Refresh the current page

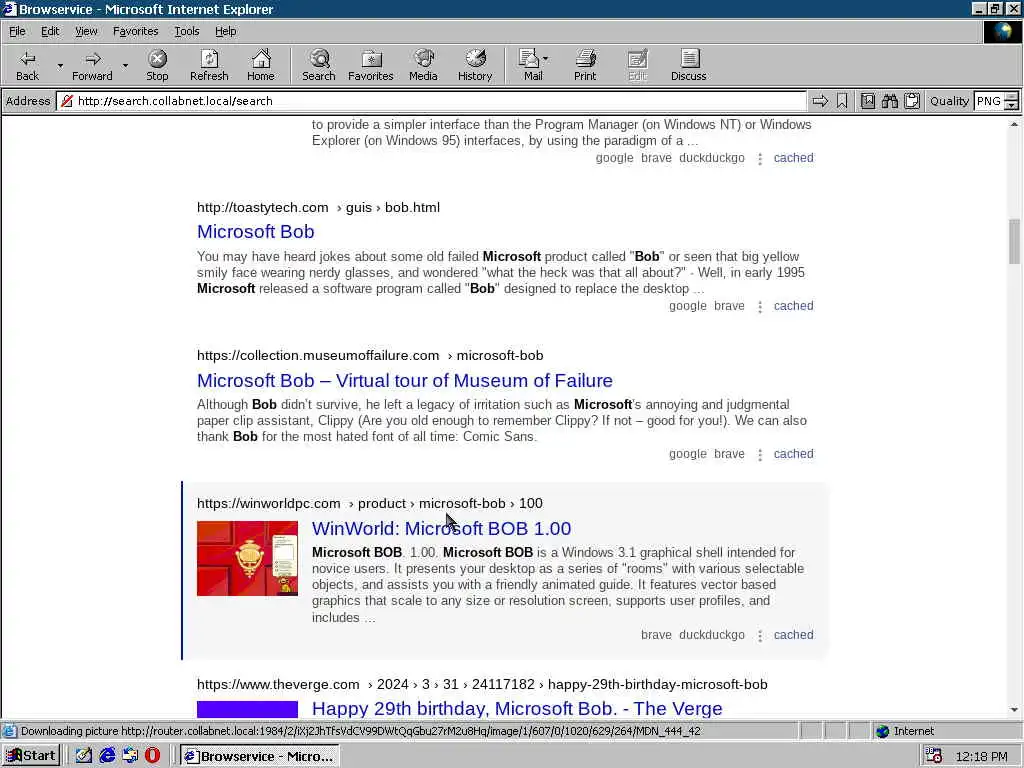point(209,65)
